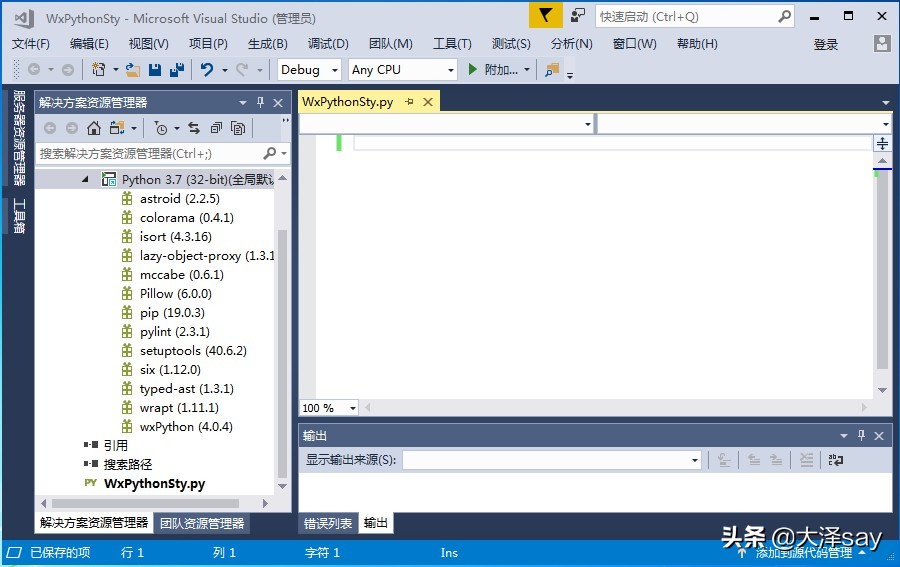
Task: Select the wxPython (4.0.4) package
Action: coord(186,426)
